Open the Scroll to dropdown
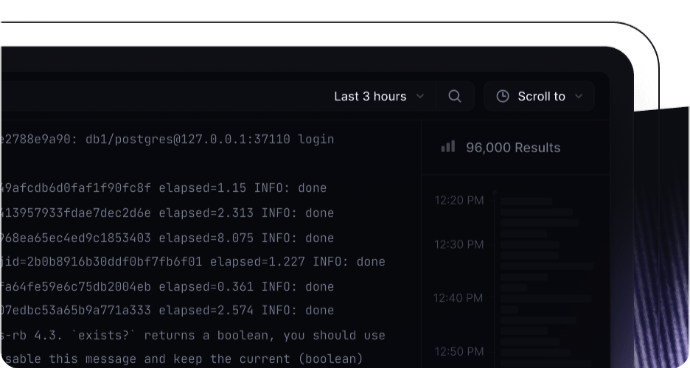This screenshot has width=690, height=368. [539, 96]
